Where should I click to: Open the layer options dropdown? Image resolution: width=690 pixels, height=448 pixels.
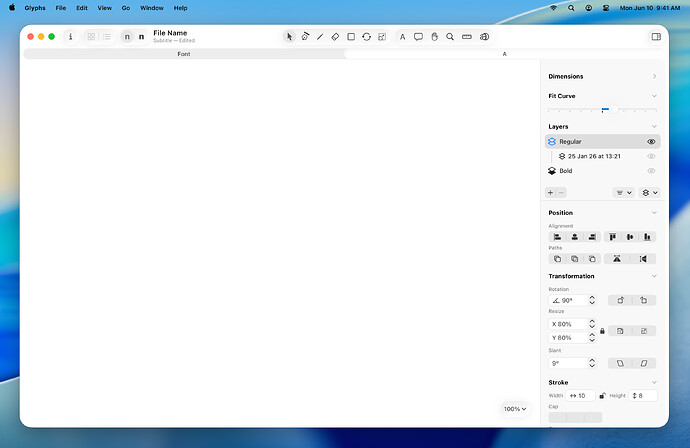650,192
